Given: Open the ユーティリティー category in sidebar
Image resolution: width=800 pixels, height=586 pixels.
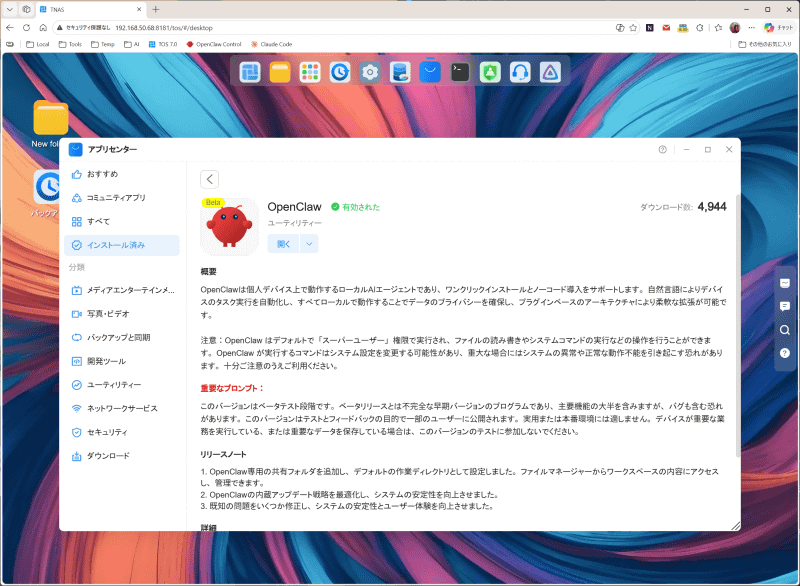Looking at the screenshot, I should [122, 385].
